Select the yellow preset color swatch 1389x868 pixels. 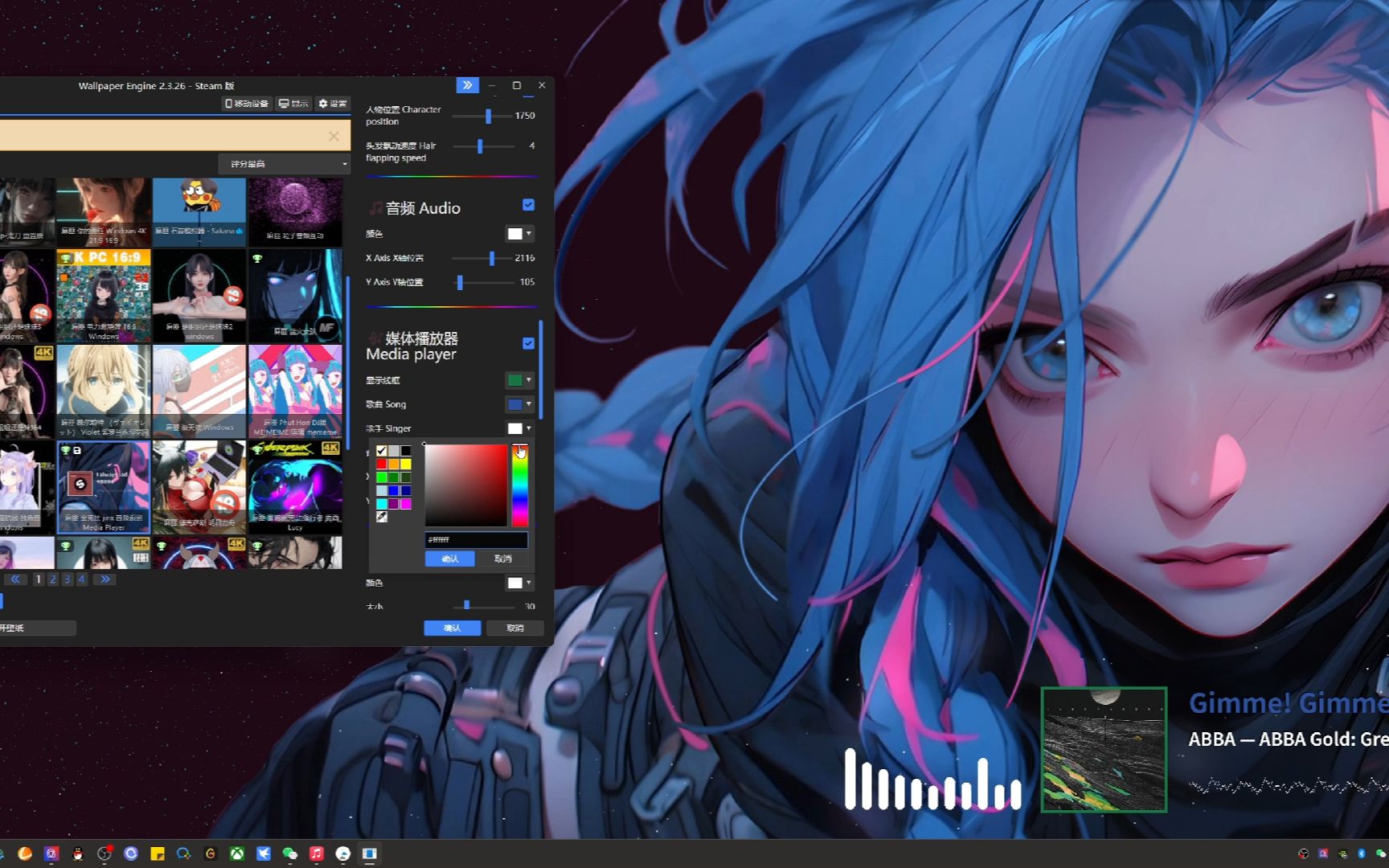pos(406,465)
